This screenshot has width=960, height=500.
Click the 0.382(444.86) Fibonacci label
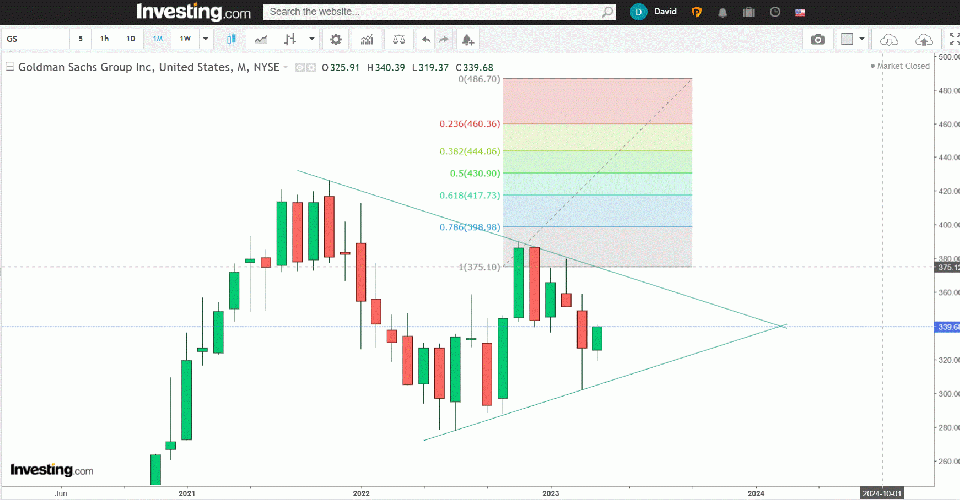point(470,151)
